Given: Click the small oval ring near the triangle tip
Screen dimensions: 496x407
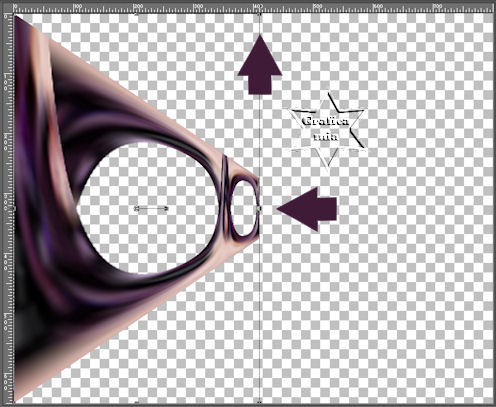Looking at the screenshot, I should 243,208.
